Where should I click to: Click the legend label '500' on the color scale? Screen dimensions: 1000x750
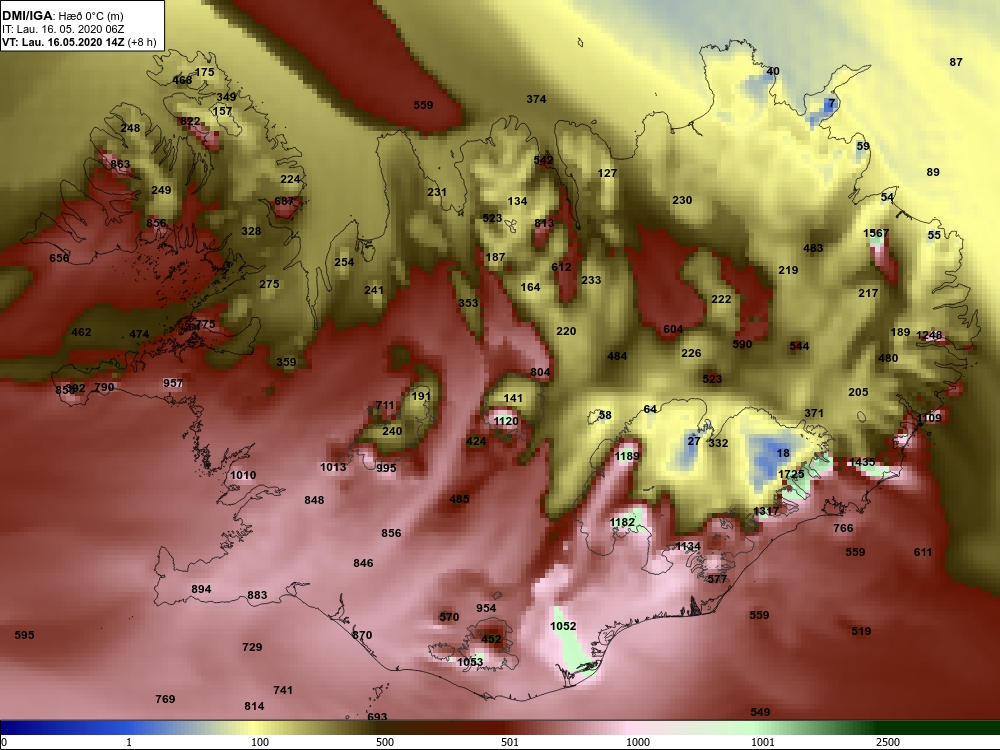click(385, 742)
